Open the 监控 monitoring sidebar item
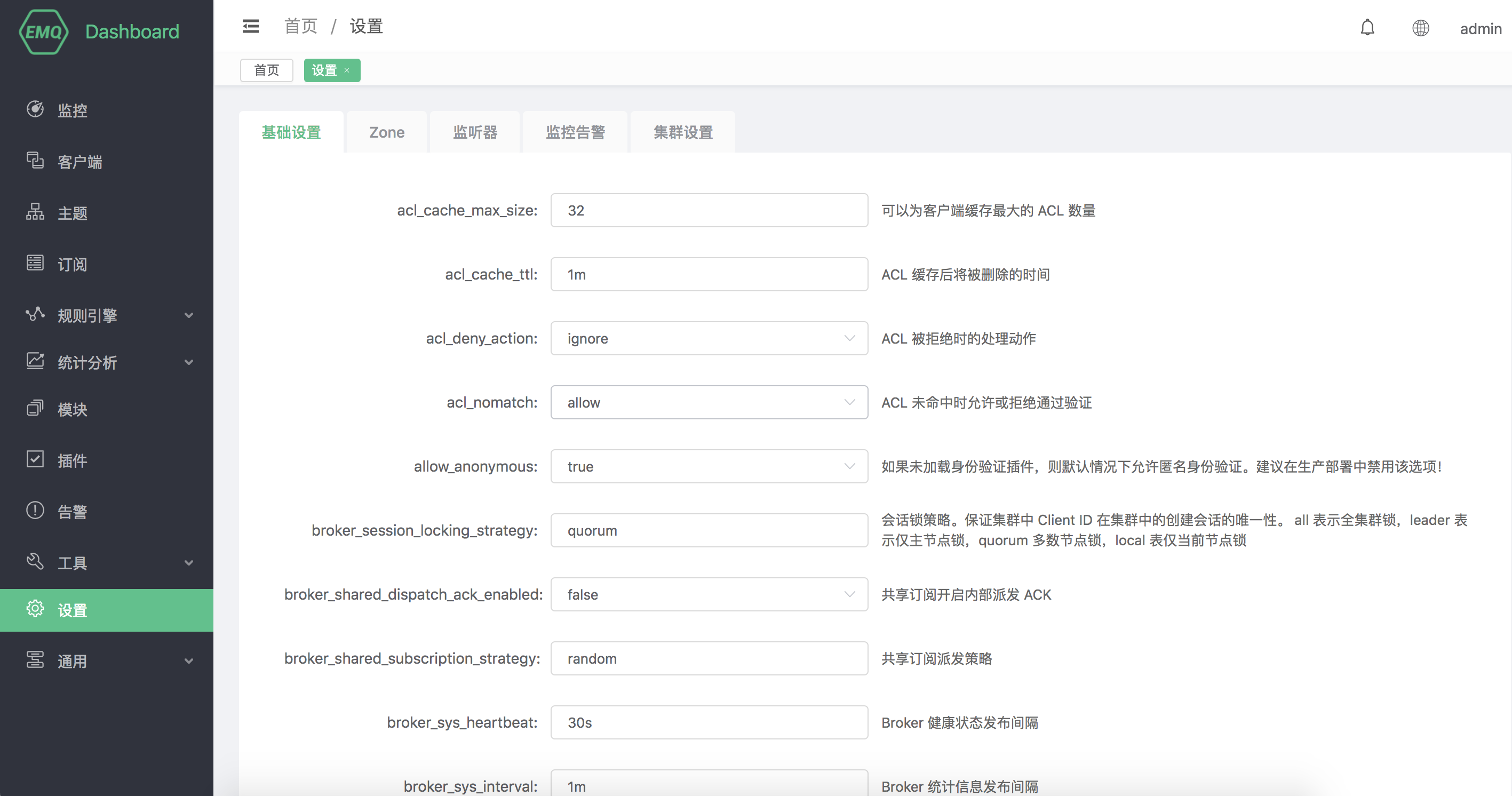 coord(72,110)
